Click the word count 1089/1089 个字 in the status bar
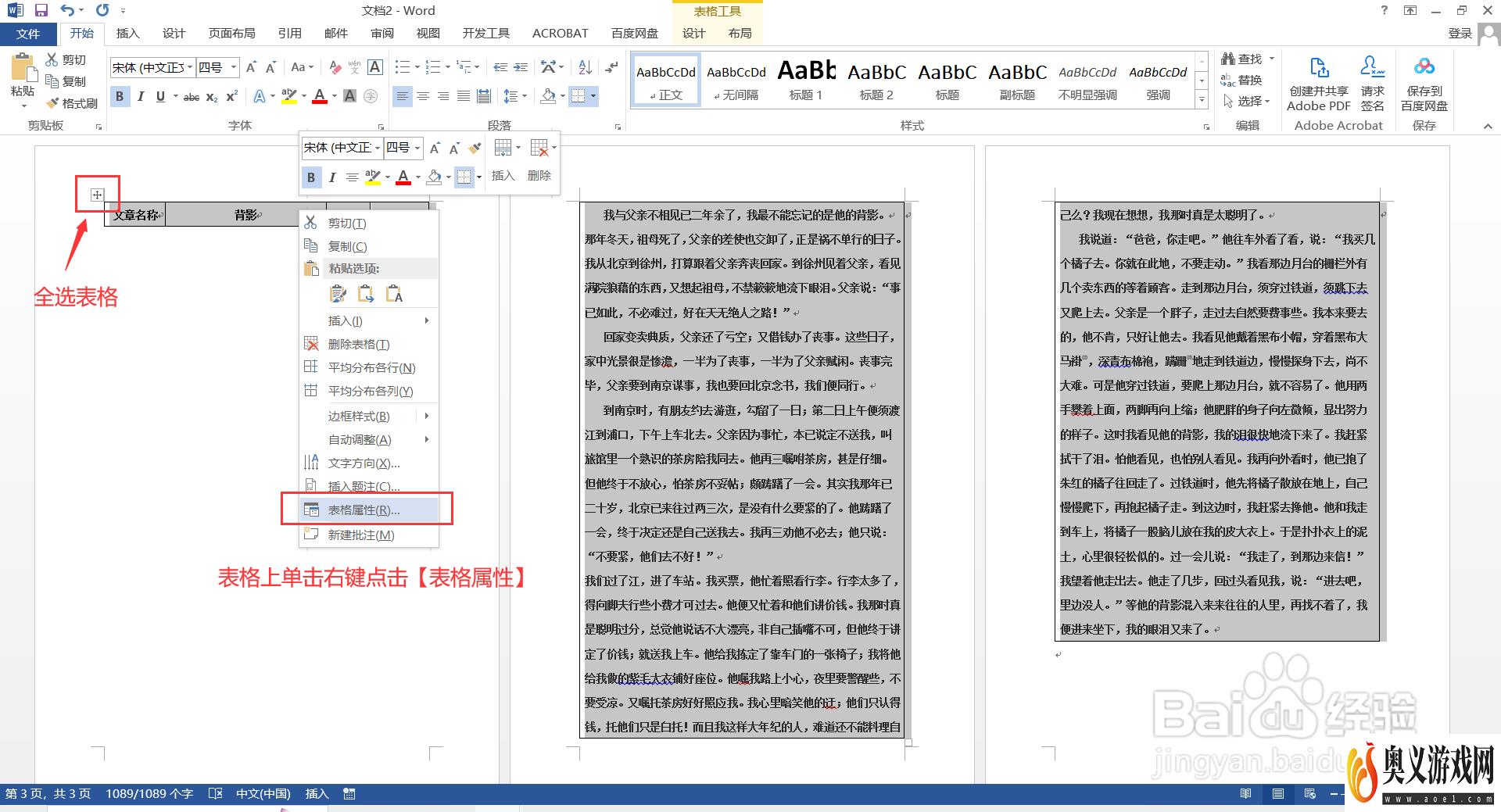Image resolution: width=1501 pixels, height=812 pixels. tap(149, 794)
